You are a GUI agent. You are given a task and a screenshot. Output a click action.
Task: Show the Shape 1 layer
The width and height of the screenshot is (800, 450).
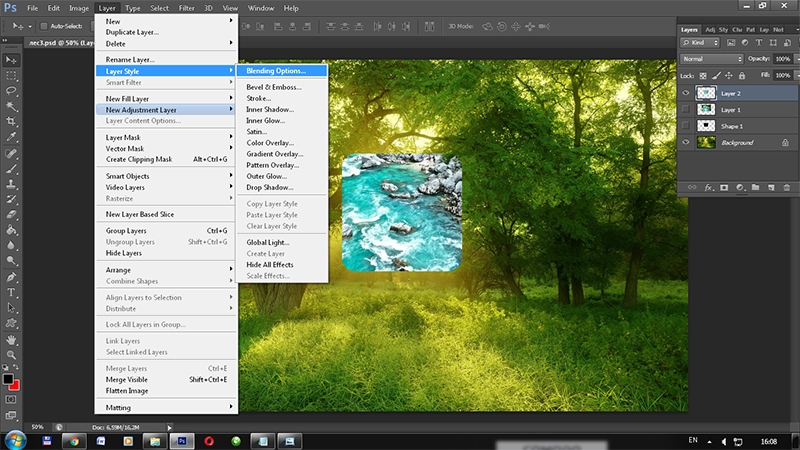tap(686, 126)
